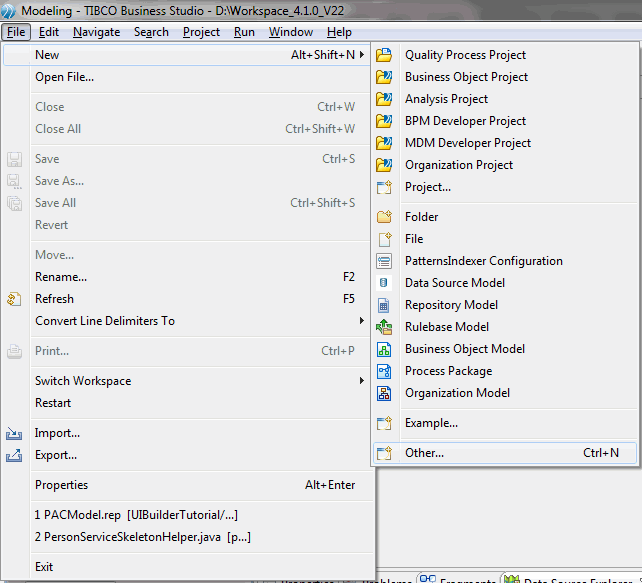Reopen recent file 1 PACModel.rep

[187, 515]
